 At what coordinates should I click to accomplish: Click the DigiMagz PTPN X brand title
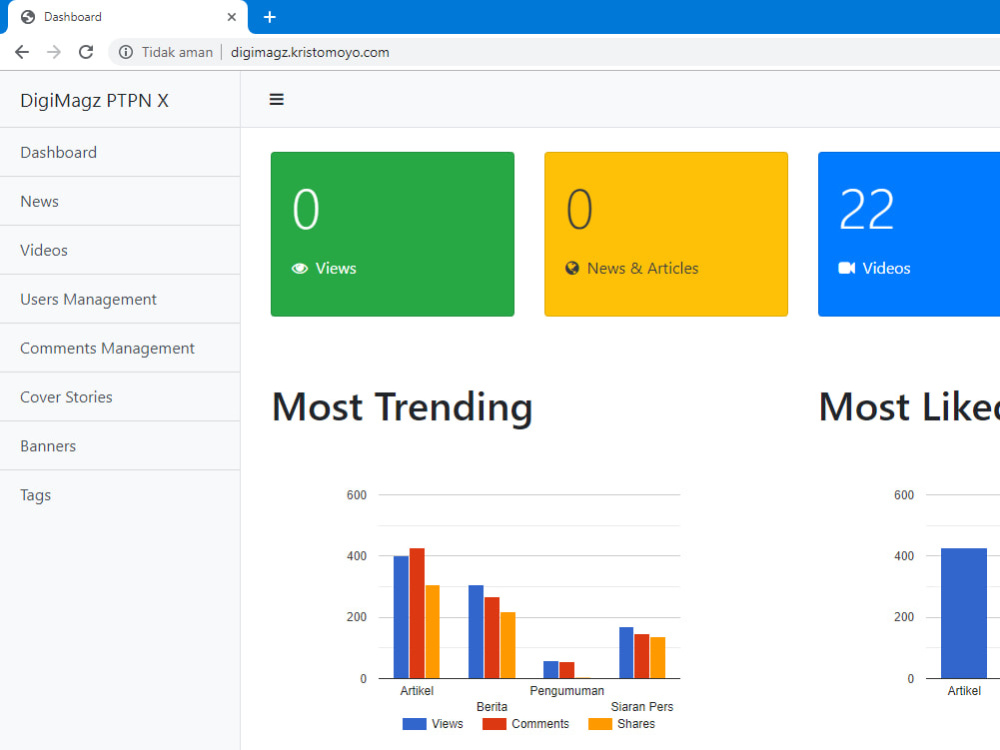[x=94, y=101]
